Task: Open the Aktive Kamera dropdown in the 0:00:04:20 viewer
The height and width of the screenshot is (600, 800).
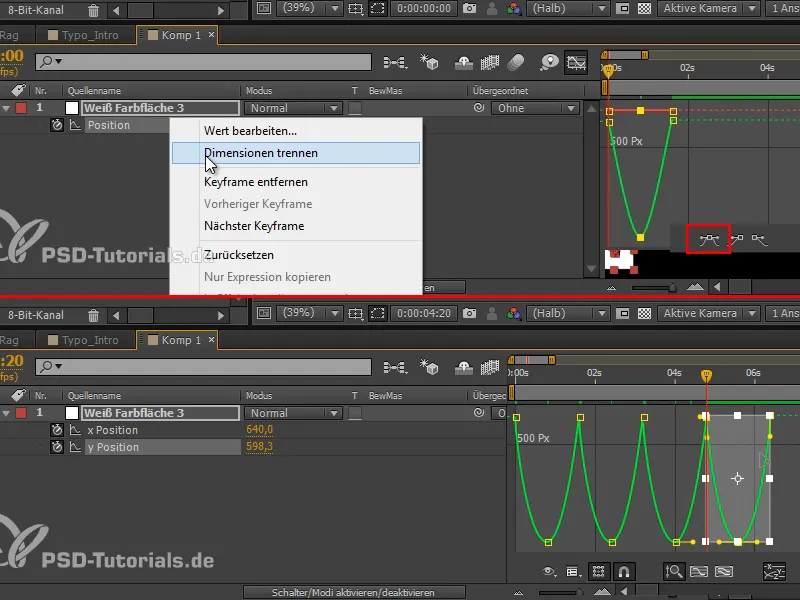Action: (x=708, y=313)
